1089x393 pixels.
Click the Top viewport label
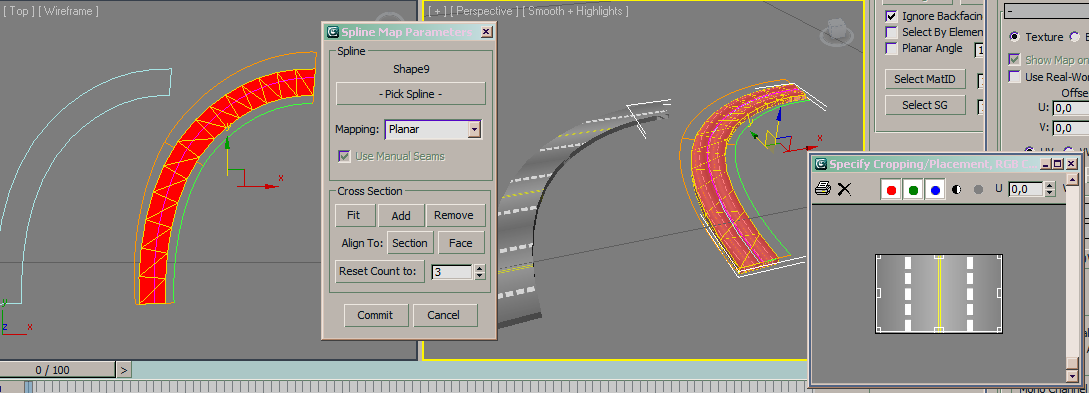[x=19, y=11]
